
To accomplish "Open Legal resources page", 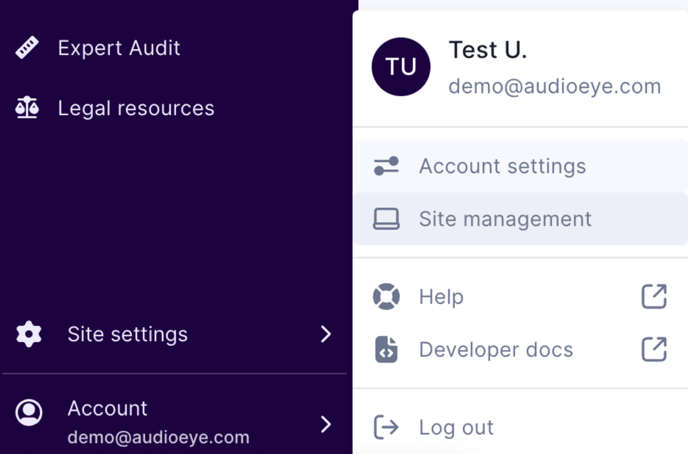I will pos(136,108).
